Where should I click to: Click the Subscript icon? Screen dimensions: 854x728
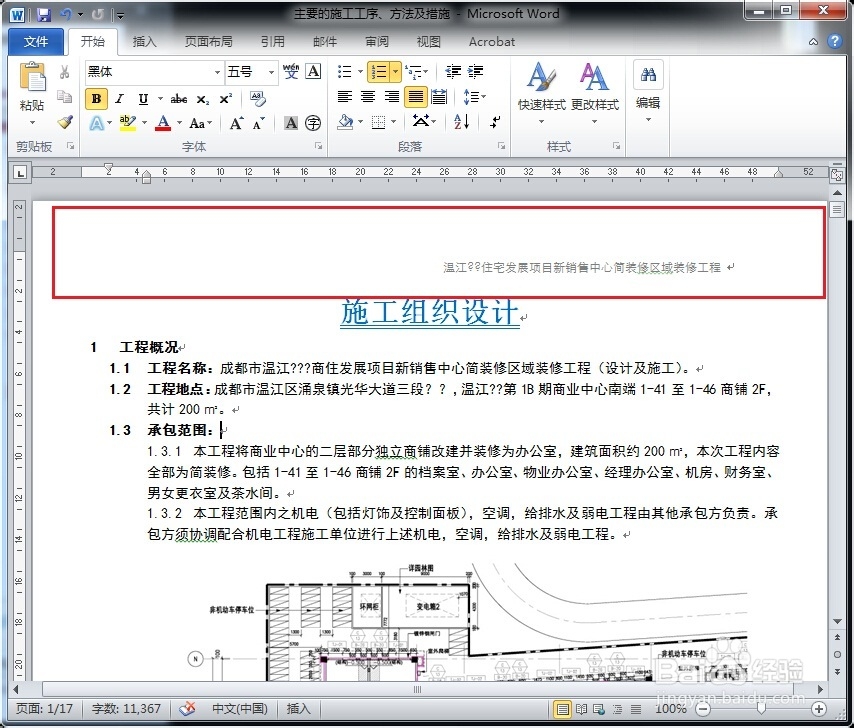click(x=203, y=98)
